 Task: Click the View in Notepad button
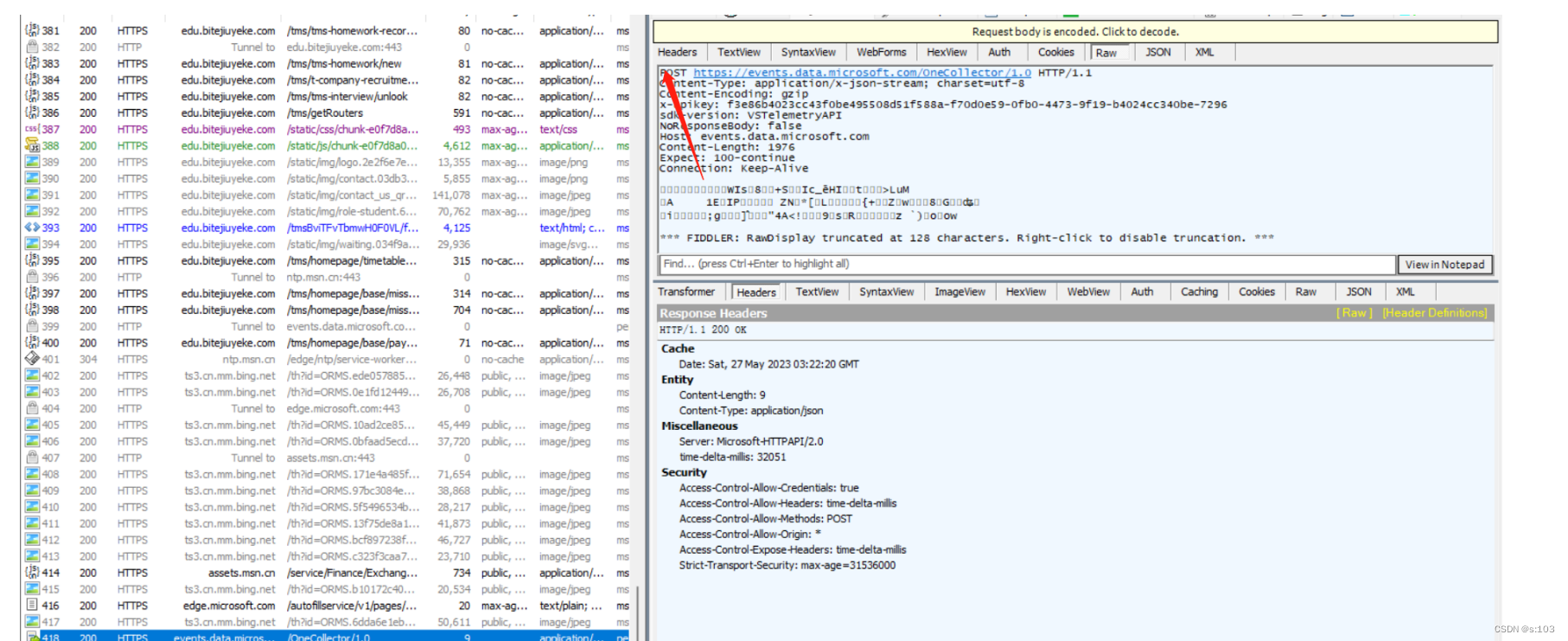[1444, 265]
